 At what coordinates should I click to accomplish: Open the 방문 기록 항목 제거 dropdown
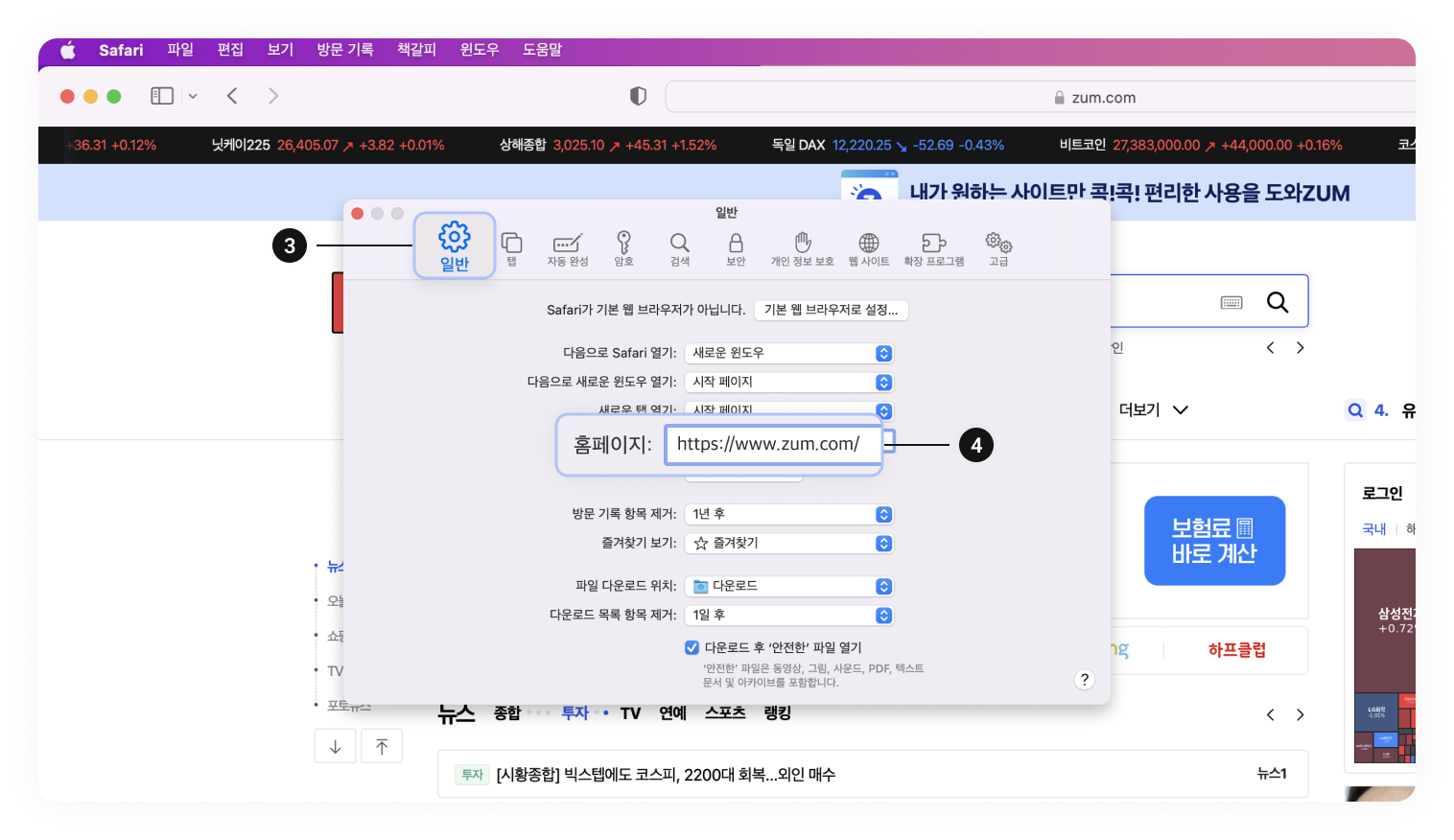tap(788, 514)
